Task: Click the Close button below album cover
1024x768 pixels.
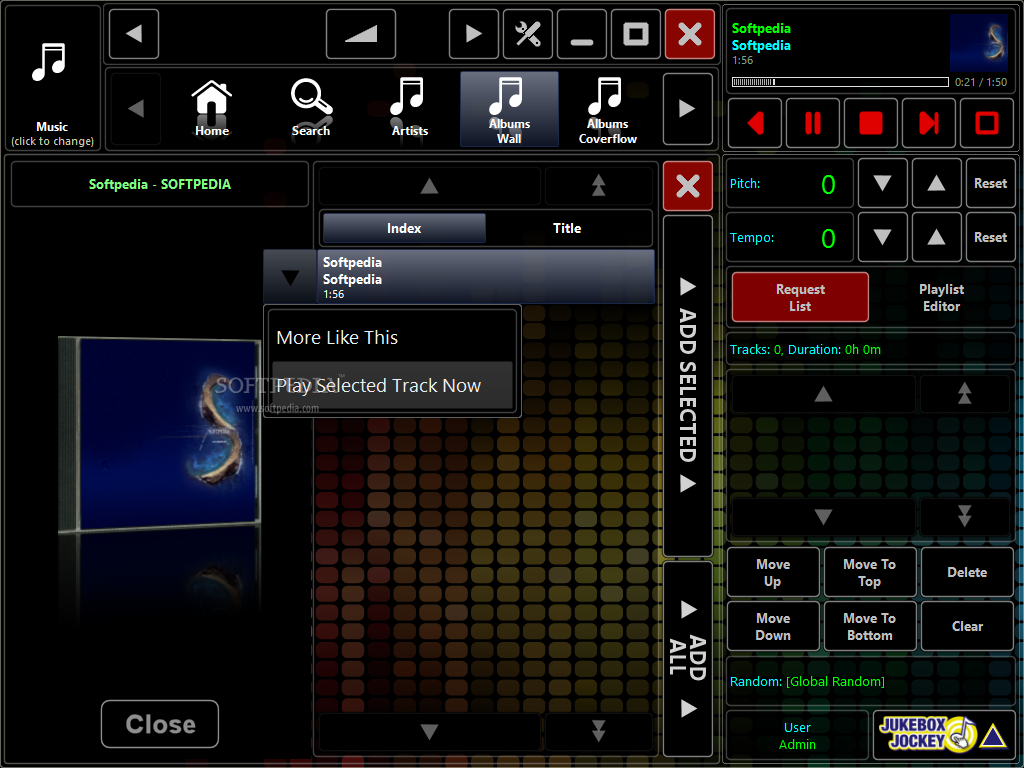Action: (x=160, y=724)
